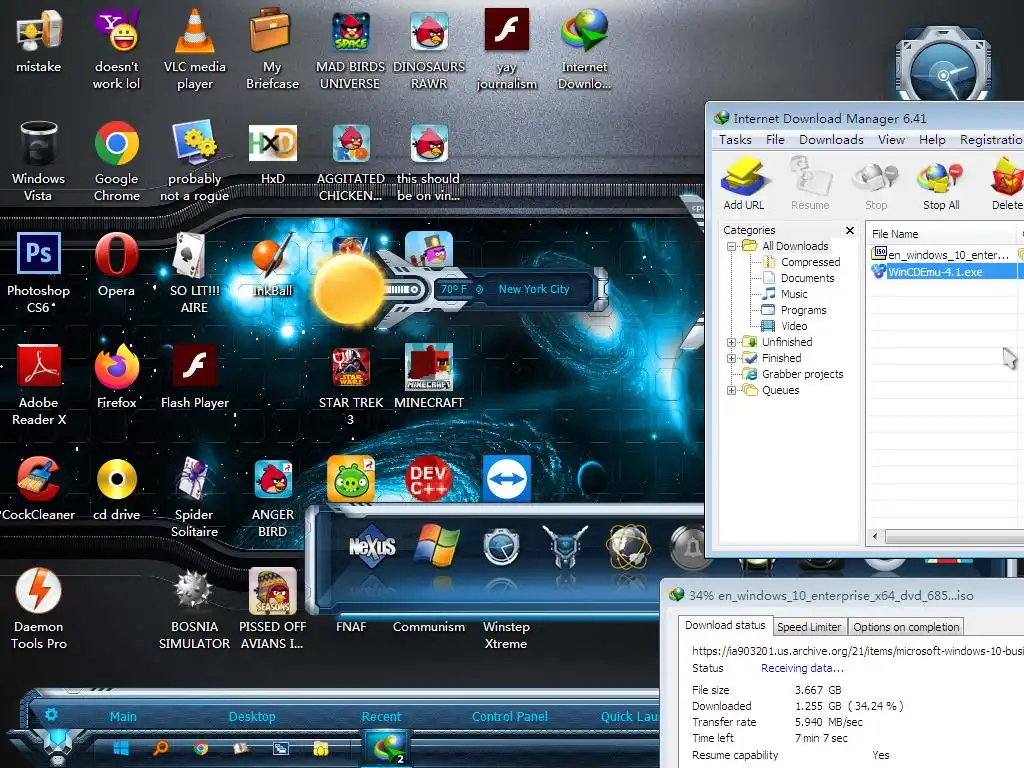Click the IDM taskbar button showing 2
Viewport: 1024px width, 768px height.
click(x=386, y=748)
